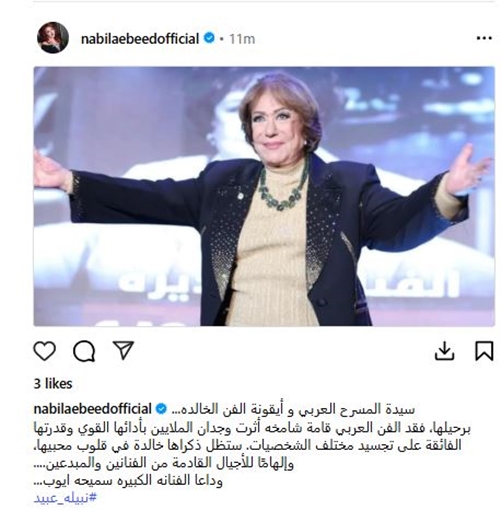This screenshot has height=510, width=501.
Task: Save the post with the bookmark icon
Action: pos(484,351)
